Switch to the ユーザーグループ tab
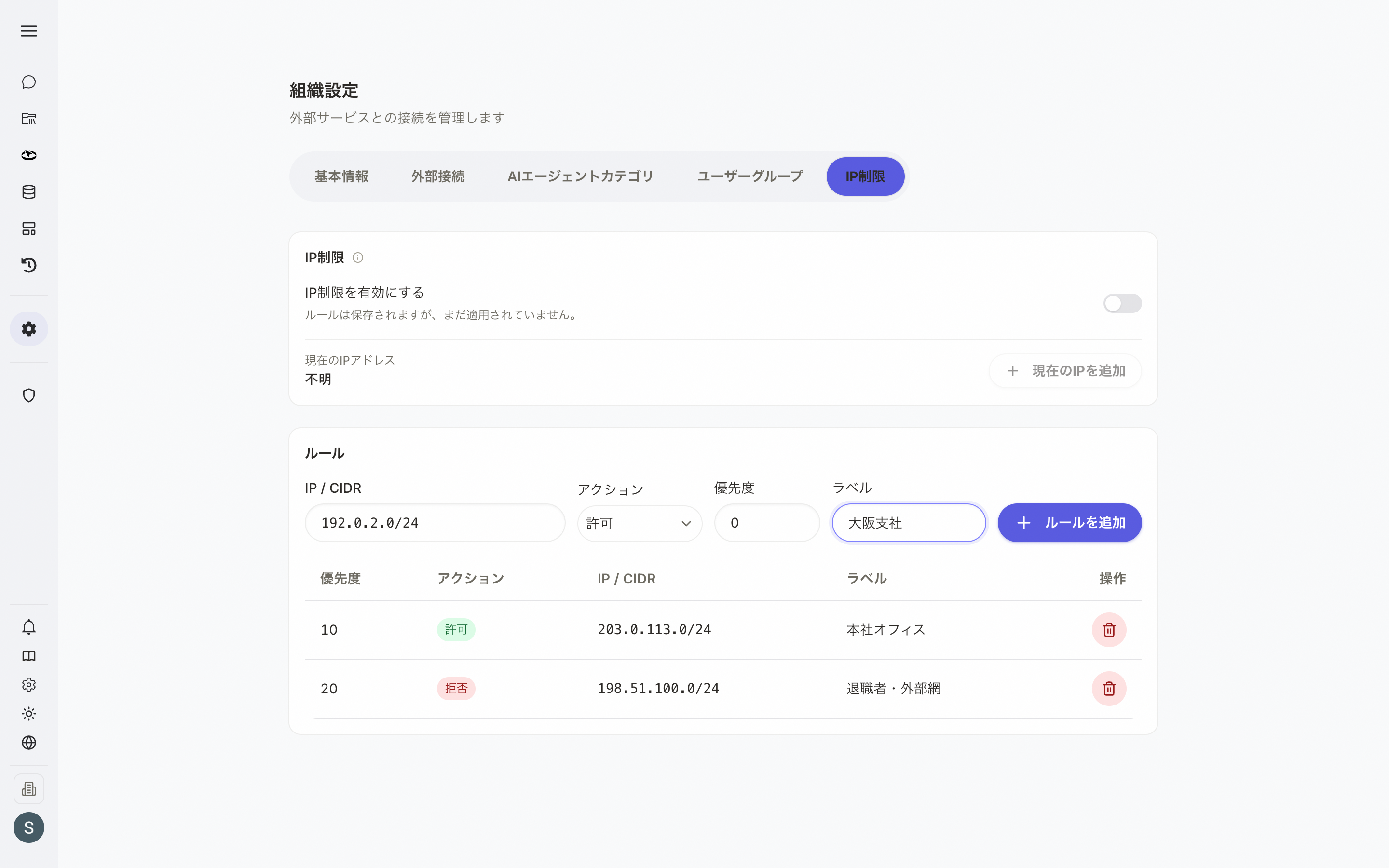The height and width of the screenshot is (868, 1389). 749,176
